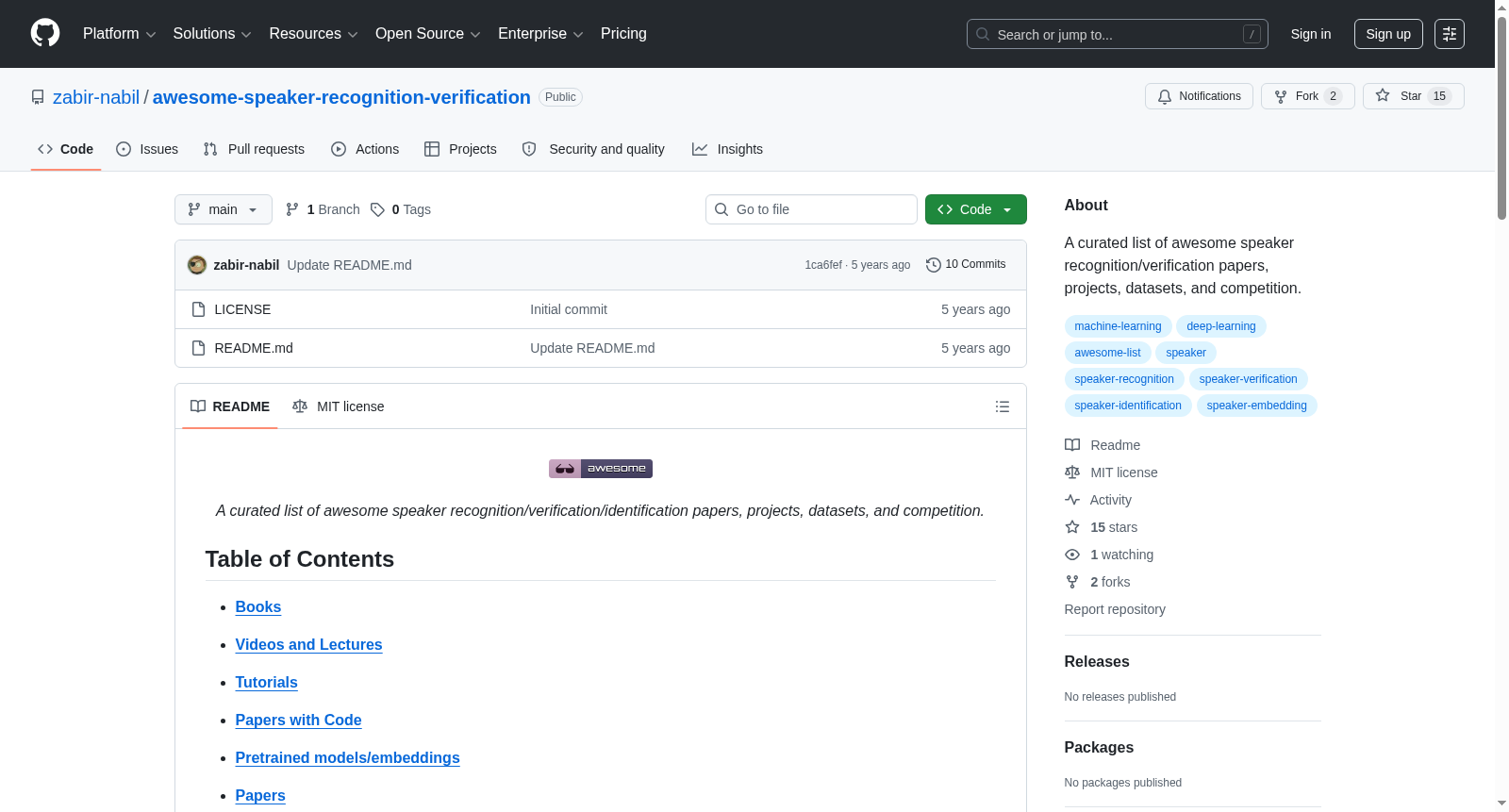1509x812 pixels.
Task: Open the Pretrained models/embeddings link
Action: 348,758
